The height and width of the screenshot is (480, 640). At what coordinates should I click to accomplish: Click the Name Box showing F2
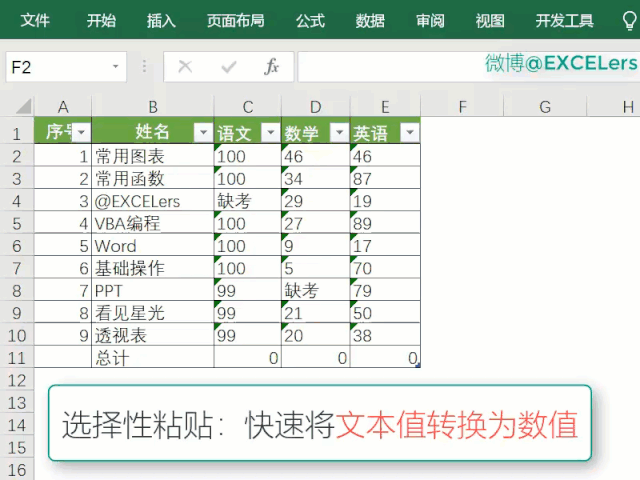[x=66, y=67]
